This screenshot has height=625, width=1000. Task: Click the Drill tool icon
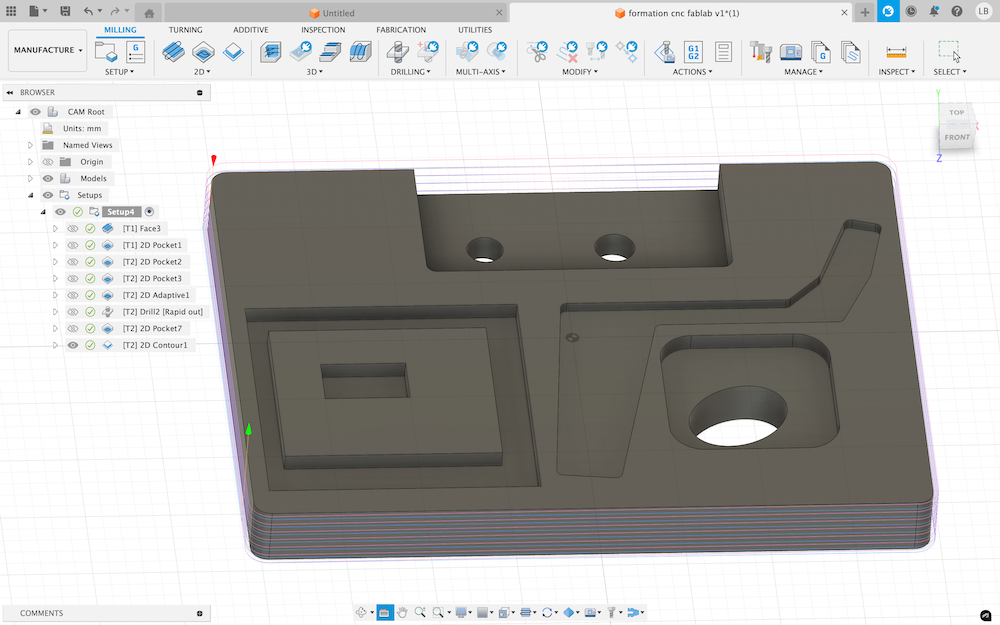398,52
